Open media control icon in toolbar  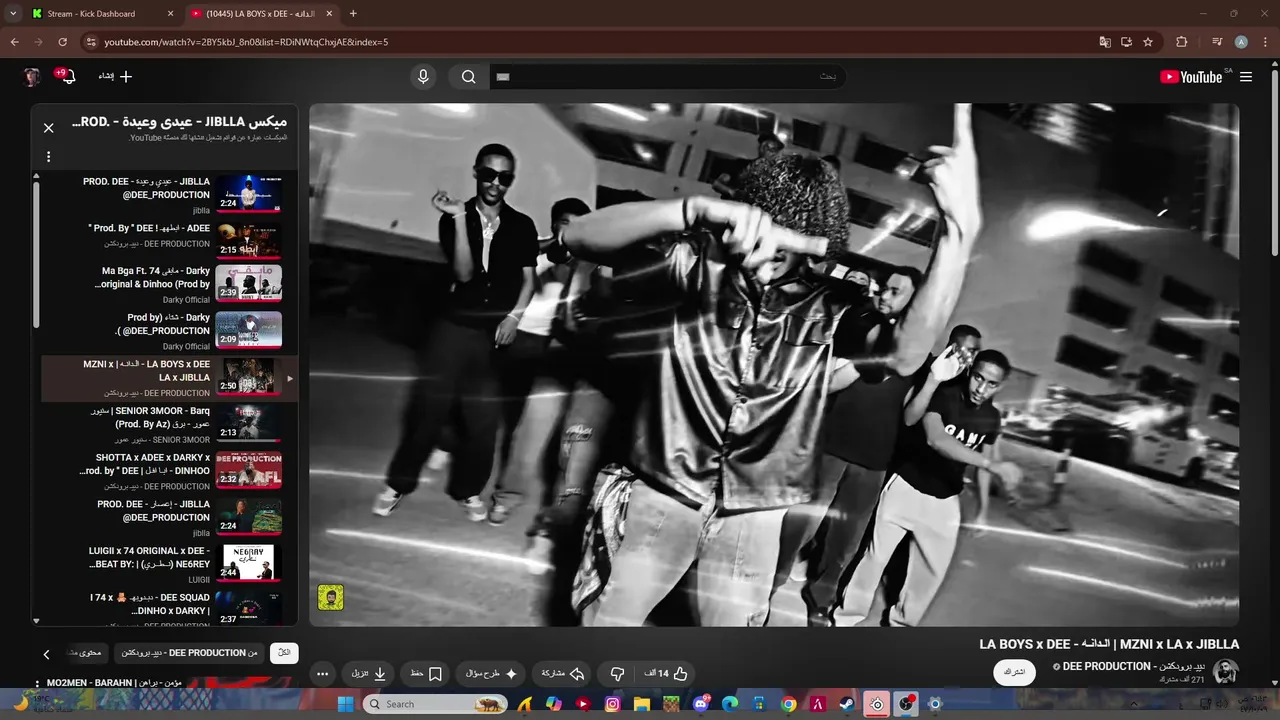pyautogui.click(x=1217, y=42)
